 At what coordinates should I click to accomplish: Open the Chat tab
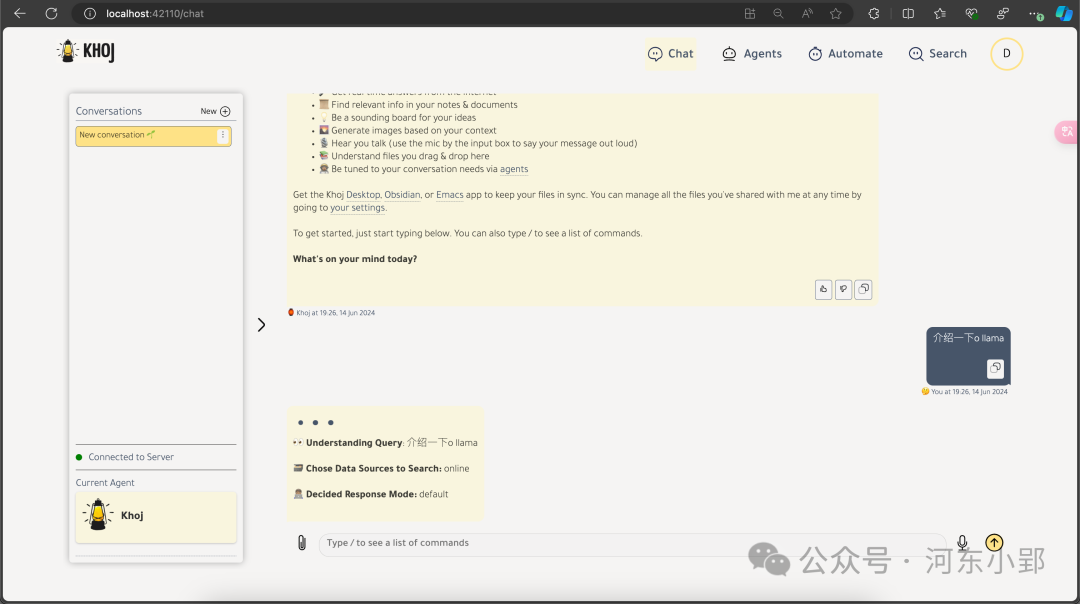click(671, 54)
